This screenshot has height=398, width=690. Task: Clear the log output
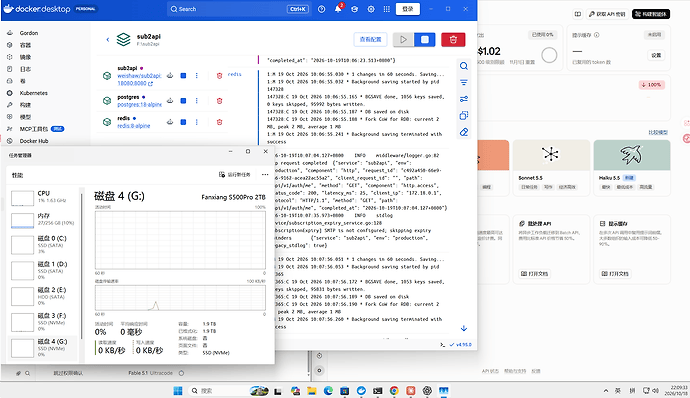click(x=464, y=132)
